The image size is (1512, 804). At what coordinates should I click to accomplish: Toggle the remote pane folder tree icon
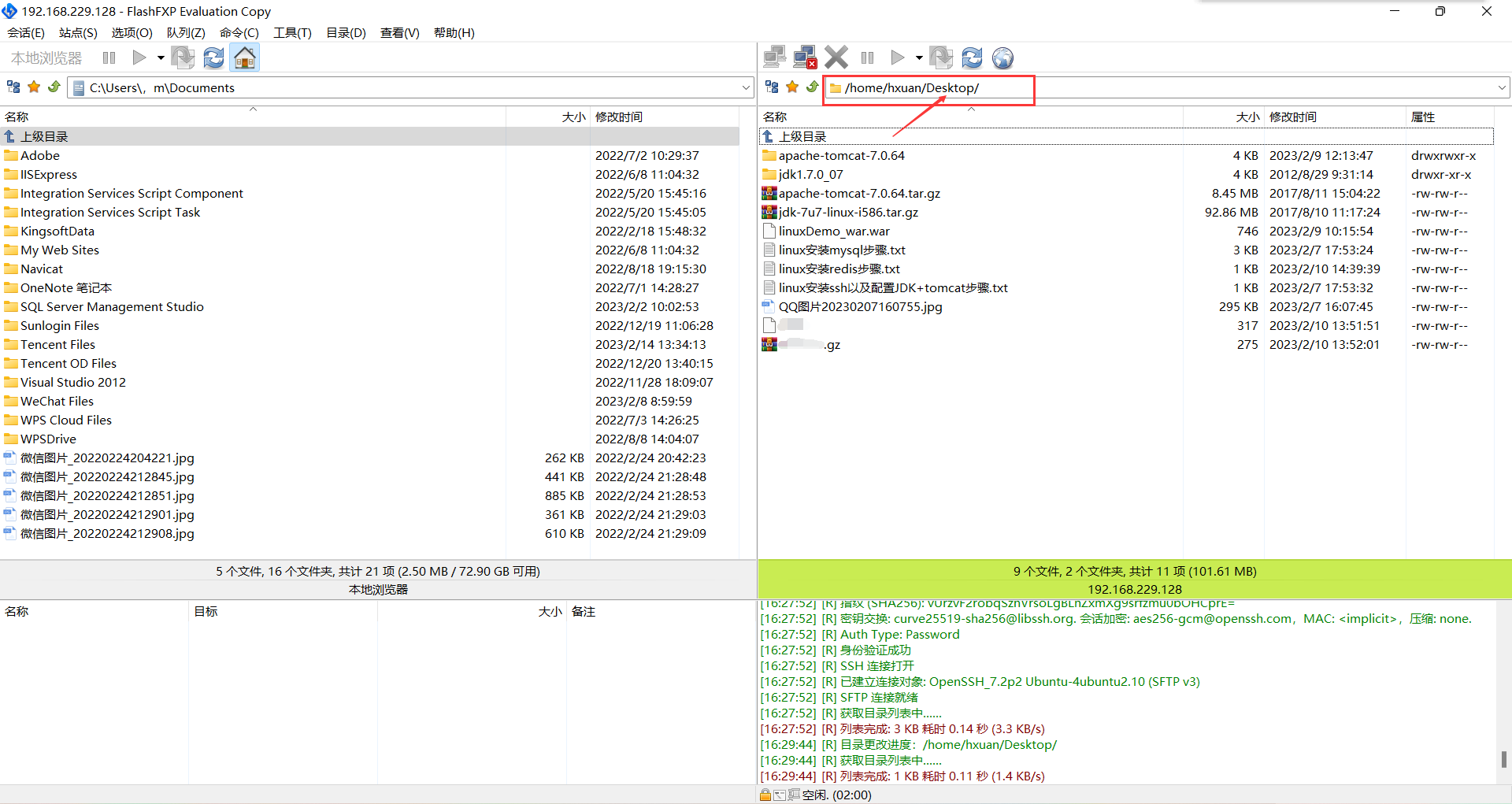(x=772, y=87)
